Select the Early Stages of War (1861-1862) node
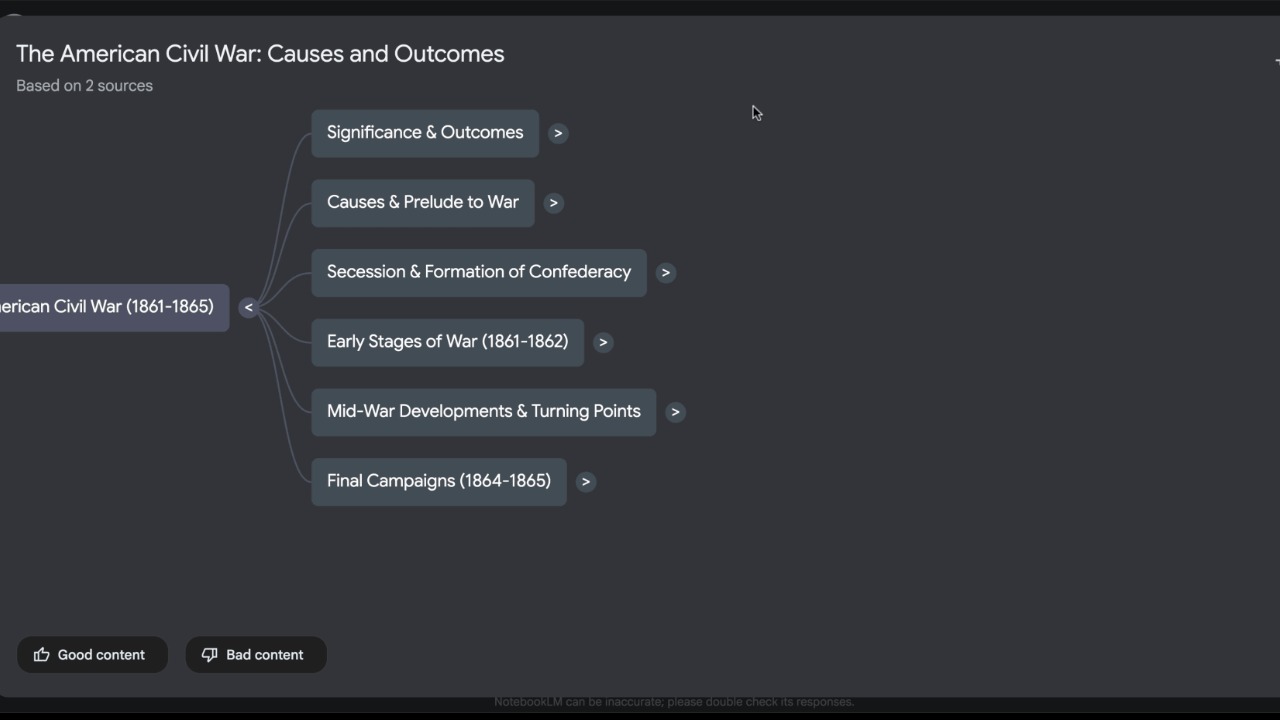The image size is (1280, 720). click(447, 342)
